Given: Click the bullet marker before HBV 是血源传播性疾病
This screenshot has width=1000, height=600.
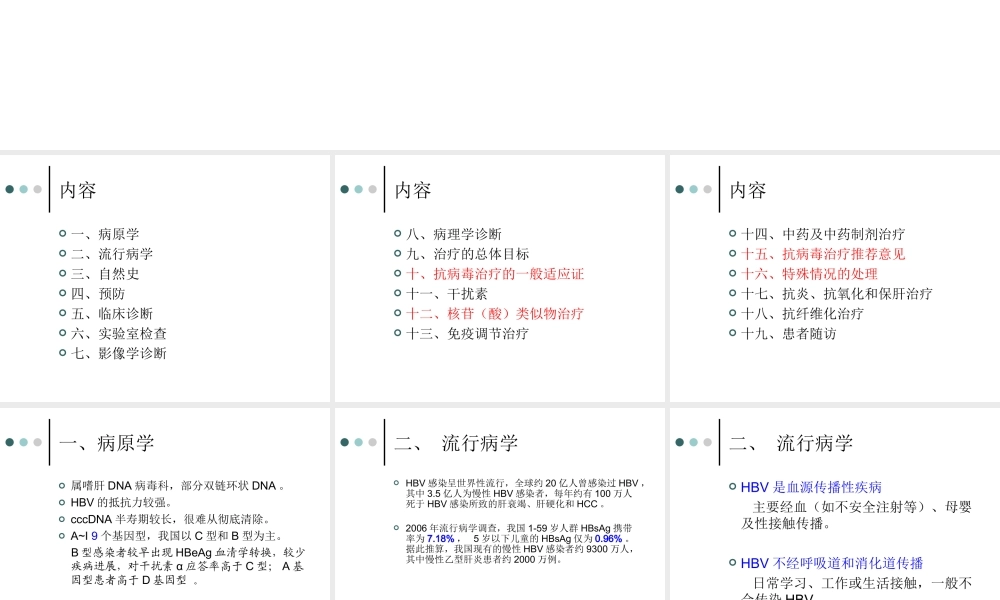Looking at the screenshot, I should coord(732,487).
